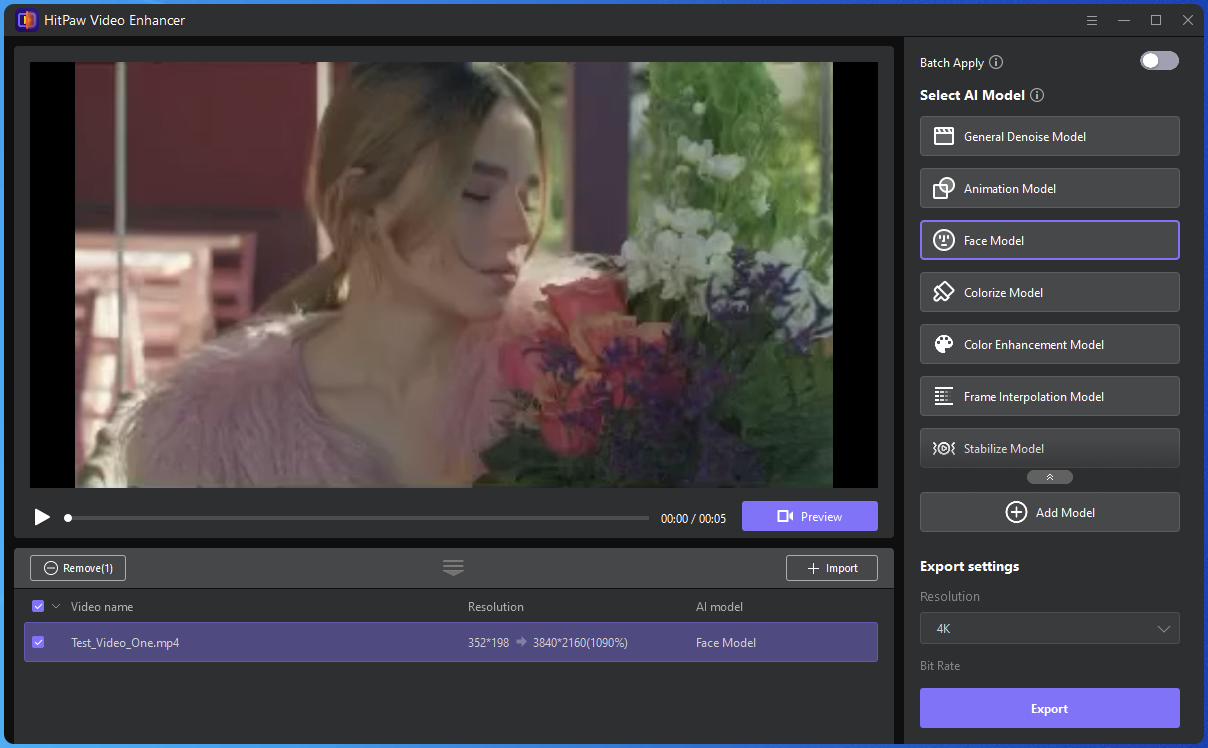
Task: Click the Batch Apply info icon
Action: 996,62
